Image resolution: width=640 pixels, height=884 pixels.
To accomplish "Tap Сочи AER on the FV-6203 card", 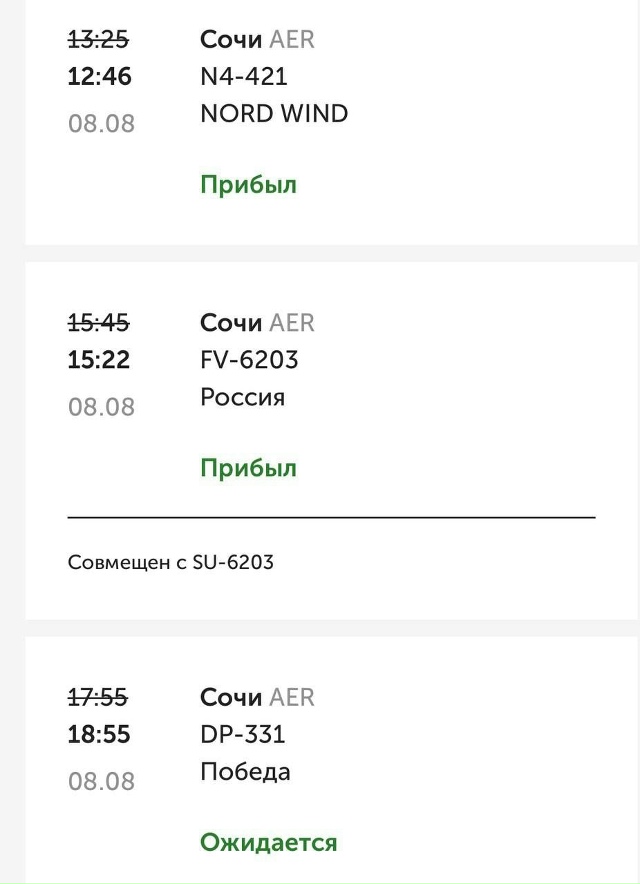I will point(257,323).
